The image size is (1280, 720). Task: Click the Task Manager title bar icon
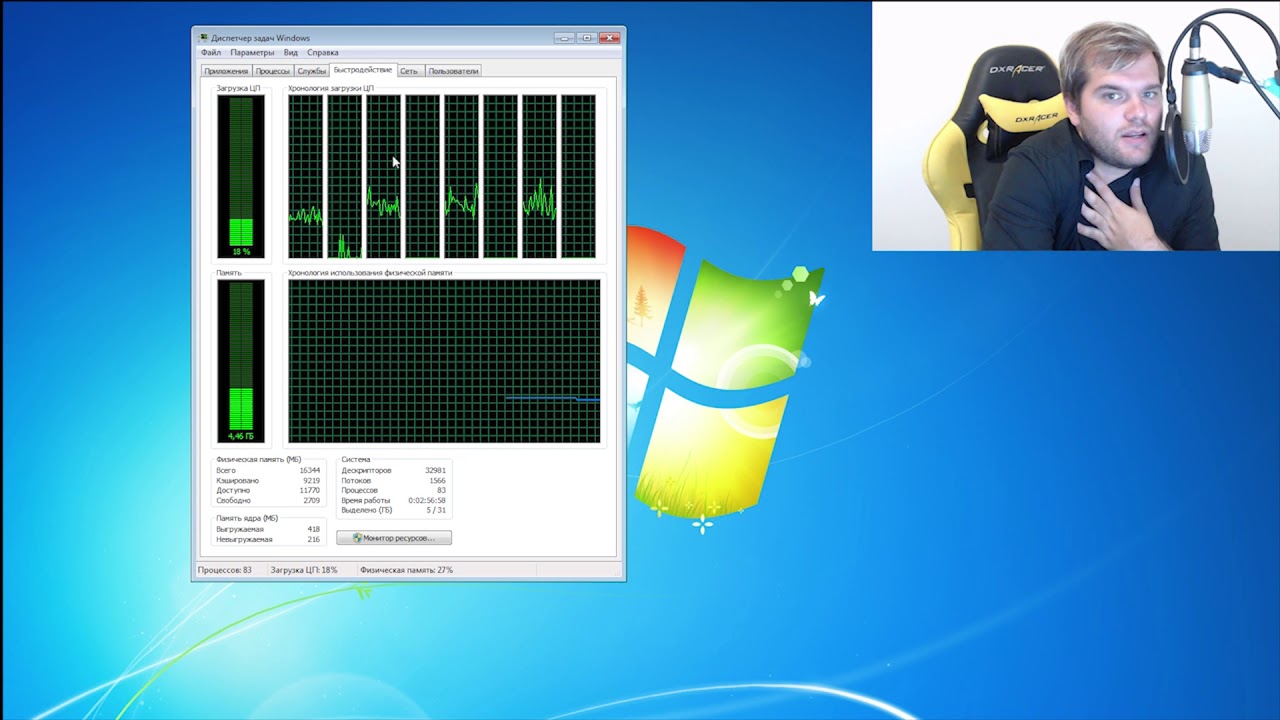click(204, 38)
